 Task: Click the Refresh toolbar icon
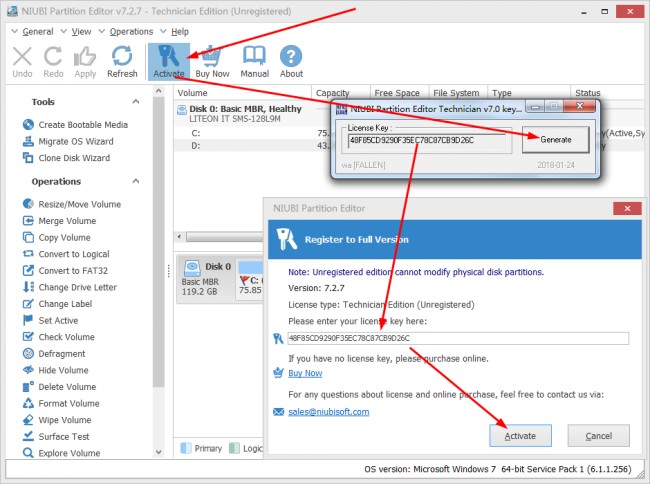click(x=122, y=62)
